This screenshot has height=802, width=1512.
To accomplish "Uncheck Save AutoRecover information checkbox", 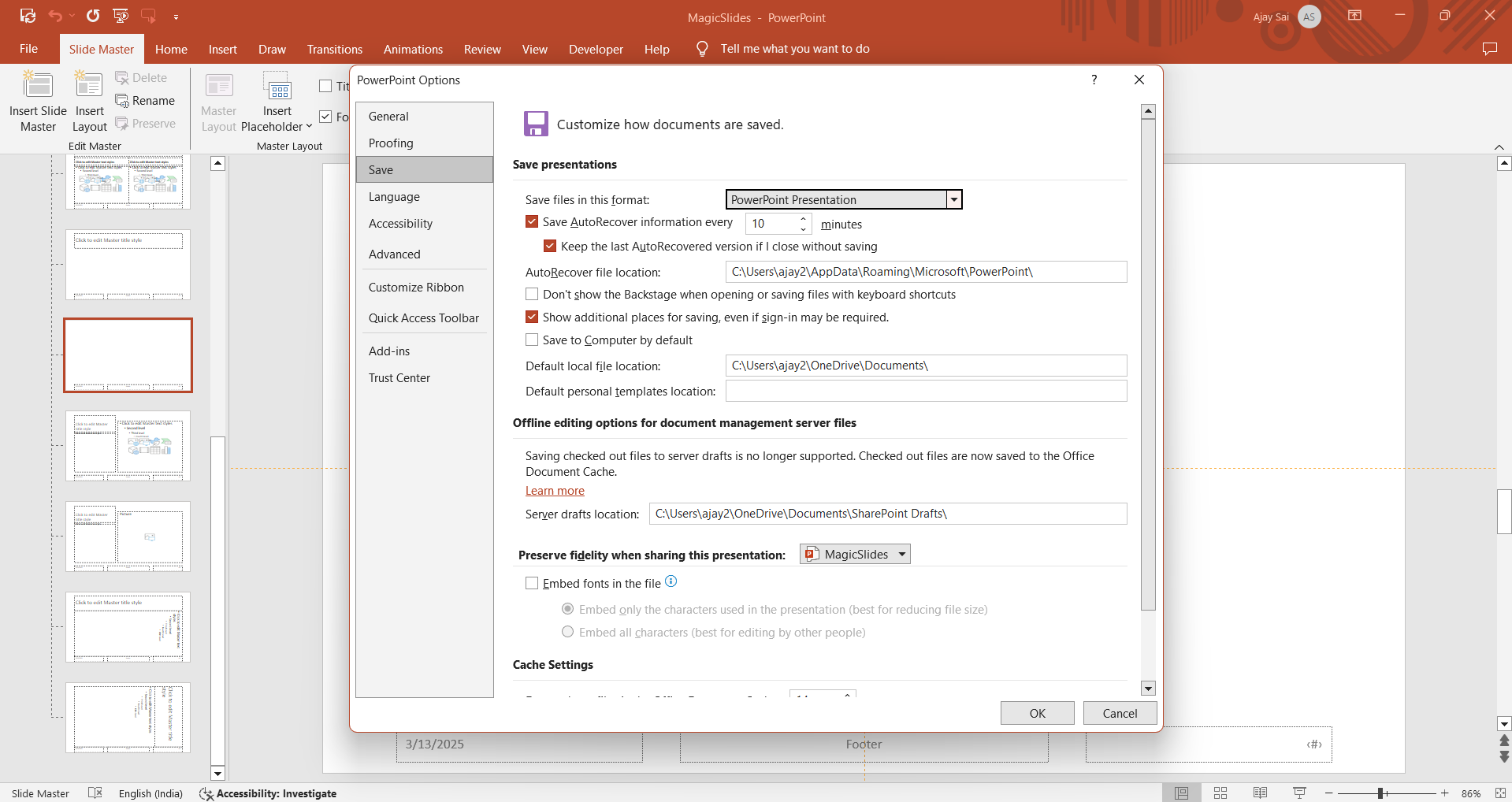I will (532, 222).
